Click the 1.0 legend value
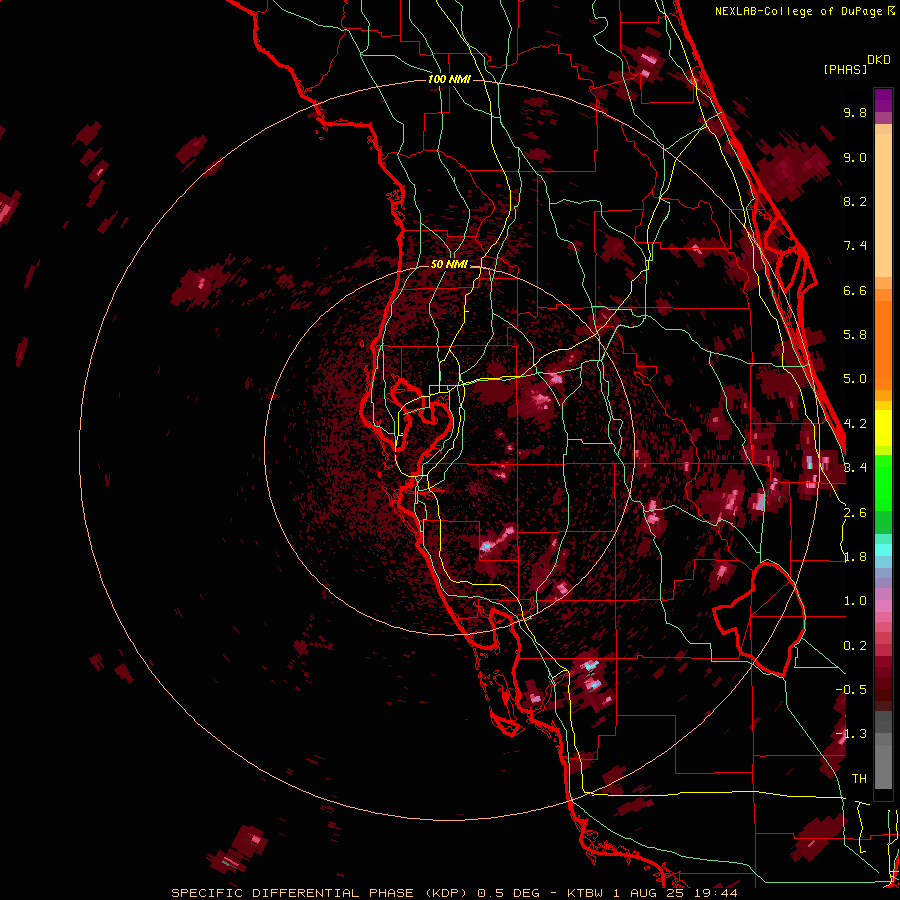The image size is (900, 900). pos(855,601)
